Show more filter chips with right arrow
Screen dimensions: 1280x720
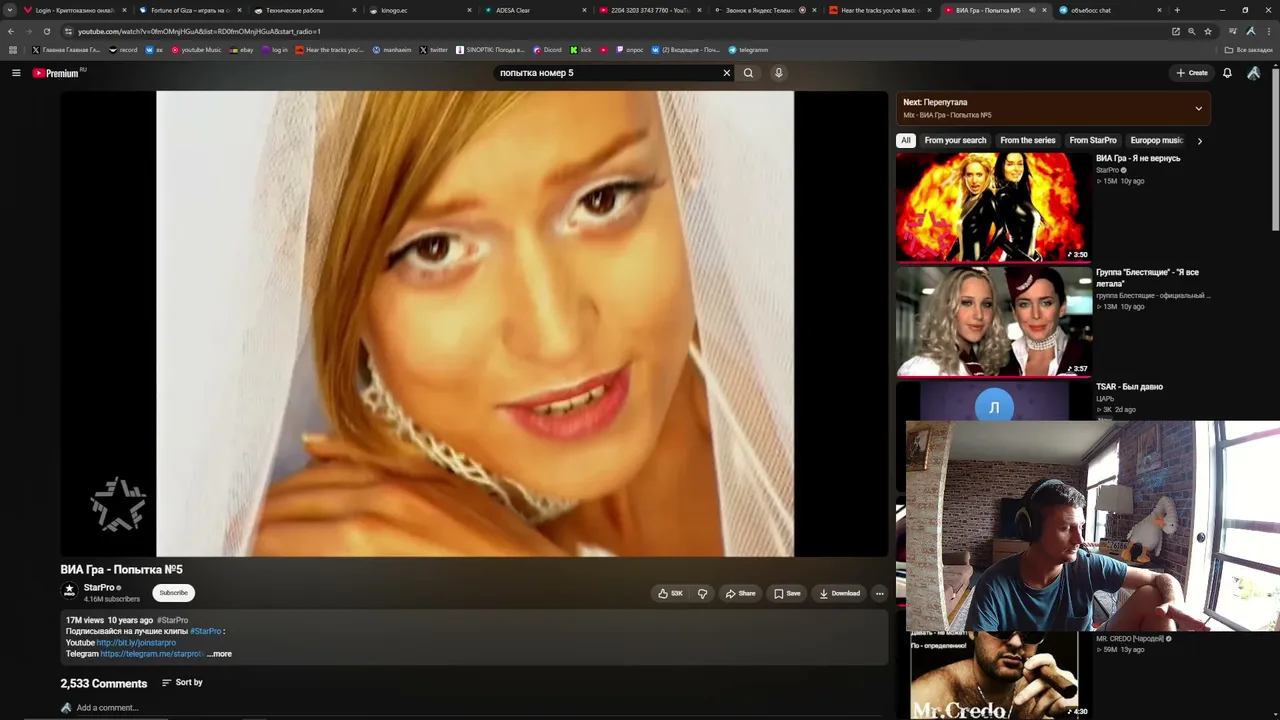[x=1200, y=141]
